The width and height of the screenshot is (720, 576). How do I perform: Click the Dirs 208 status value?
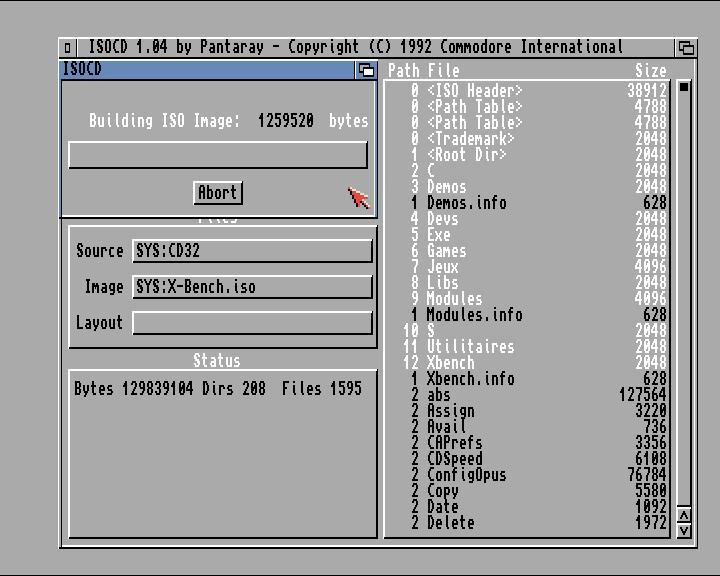click(234, 389)
